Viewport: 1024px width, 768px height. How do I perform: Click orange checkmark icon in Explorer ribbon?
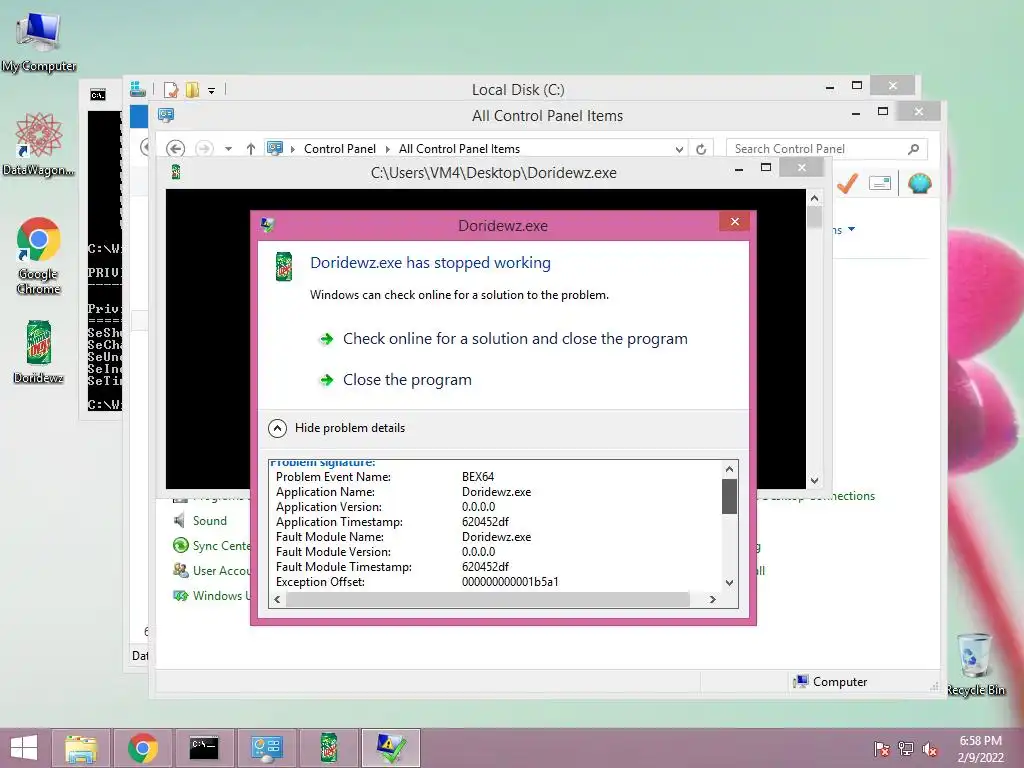pos(847,184)
